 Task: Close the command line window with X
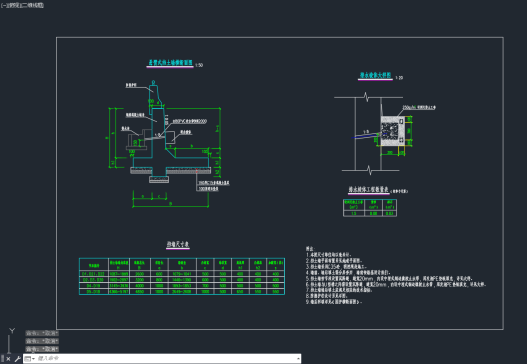(8, 359)
